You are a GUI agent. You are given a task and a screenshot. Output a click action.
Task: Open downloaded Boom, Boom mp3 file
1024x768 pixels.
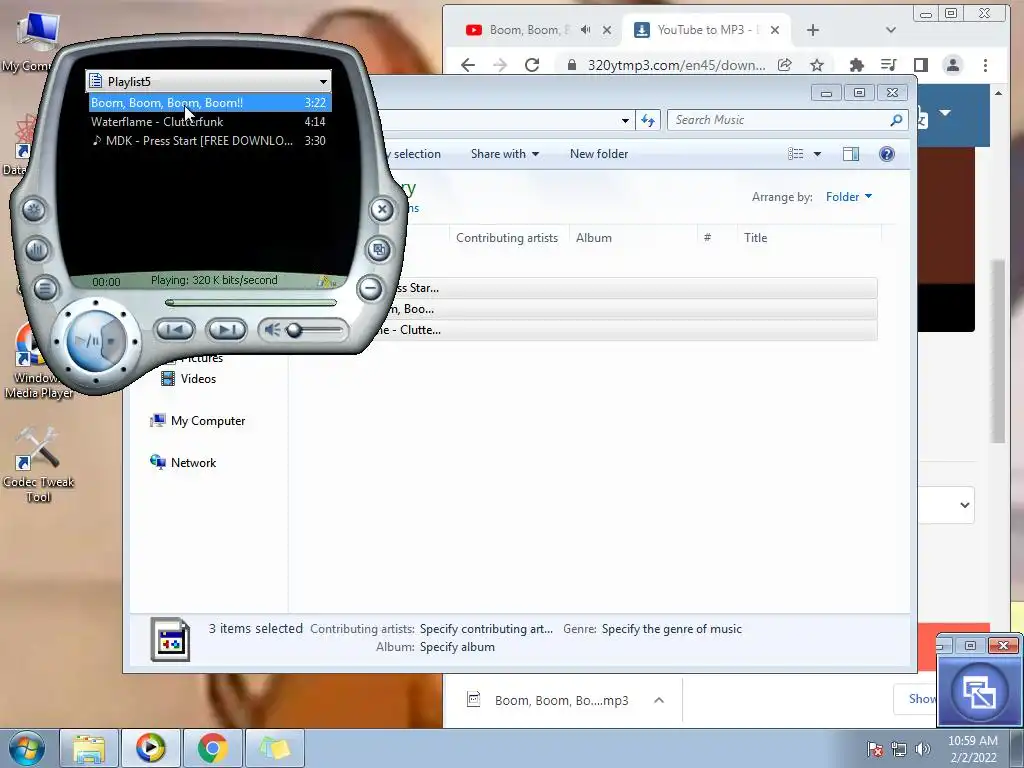pyautogui.click(x=560, y=701)
